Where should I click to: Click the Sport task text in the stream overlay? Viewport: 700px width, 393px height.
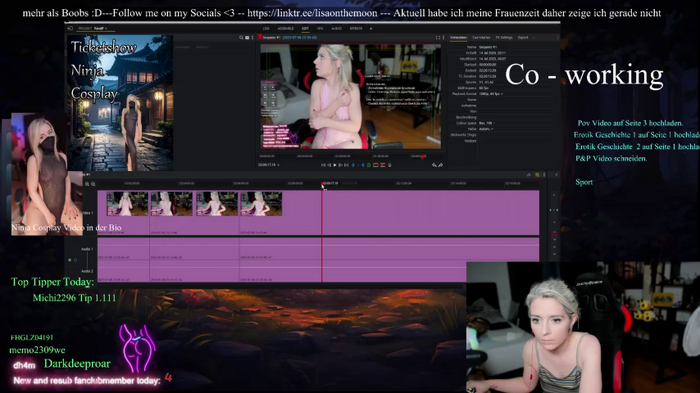pyautogui.click(x=584, y=182)
